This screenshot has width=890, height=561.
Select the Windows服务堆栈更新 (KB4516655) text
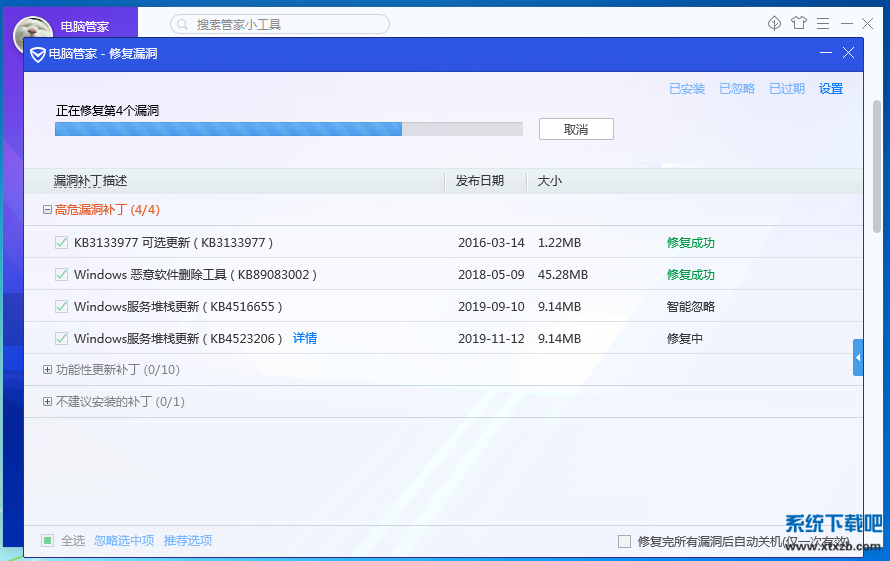178,306
